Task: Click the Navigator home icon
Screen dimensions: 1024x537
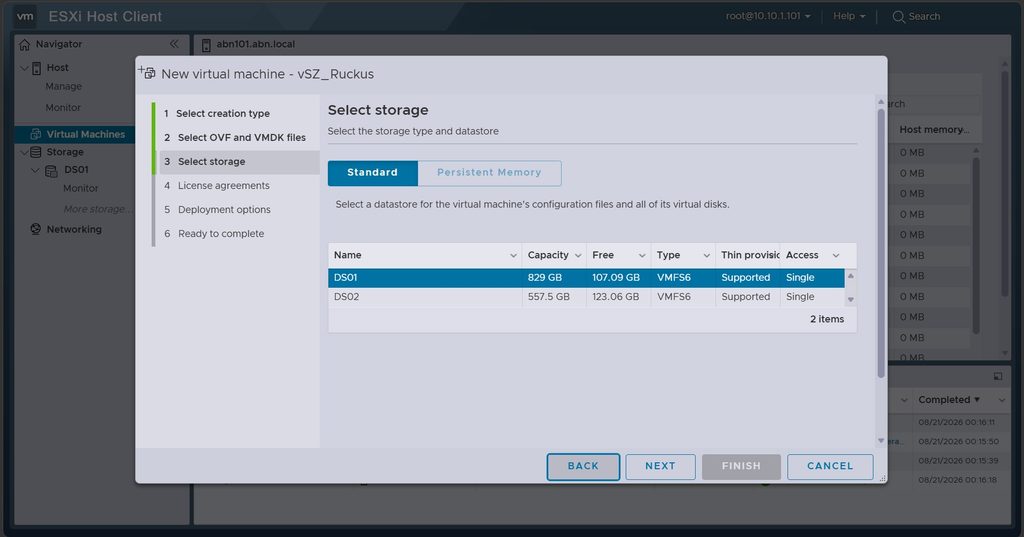Action: (x=25, y=44)
